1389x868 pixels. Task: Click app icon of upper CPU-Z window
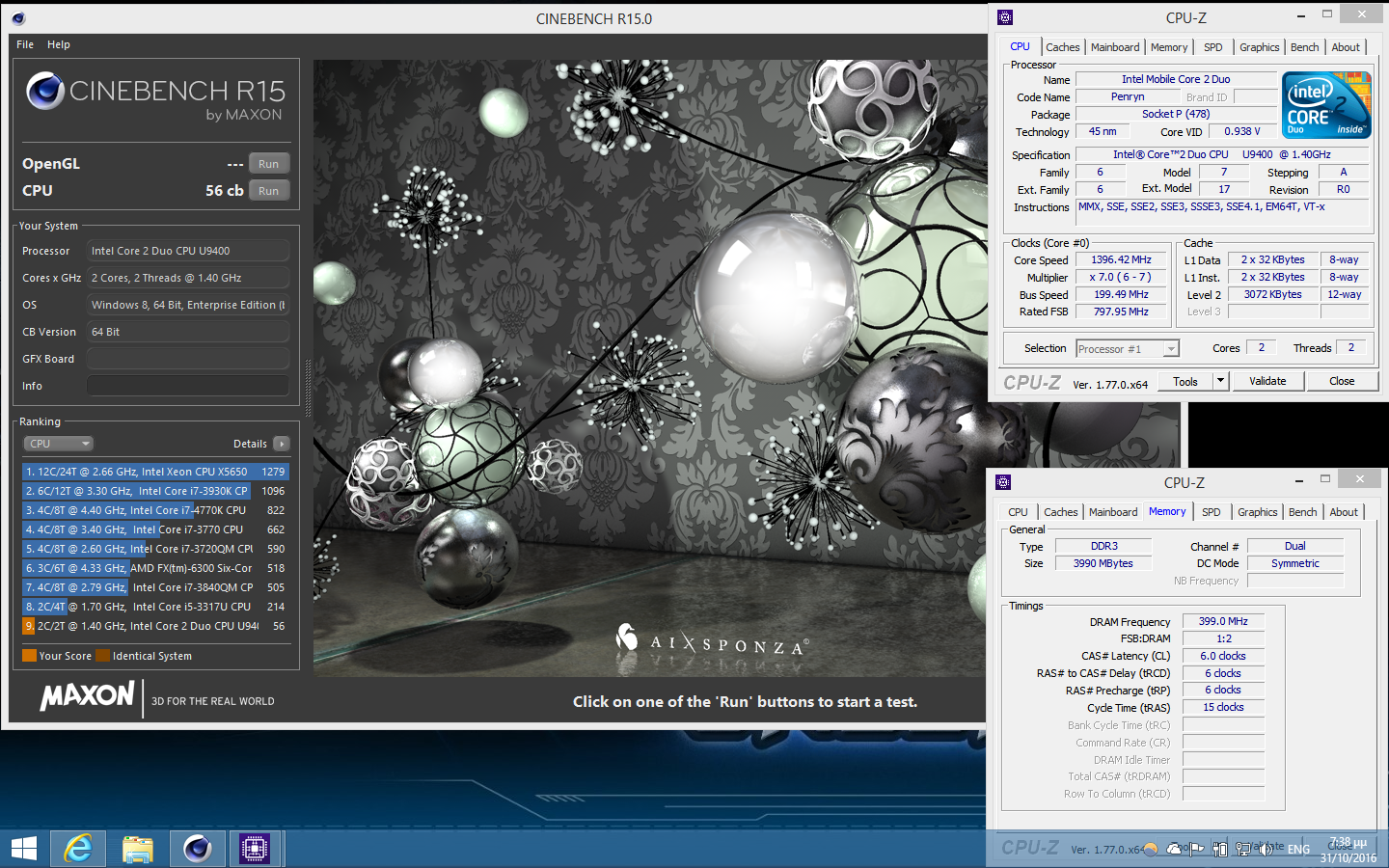(1005, 17)
